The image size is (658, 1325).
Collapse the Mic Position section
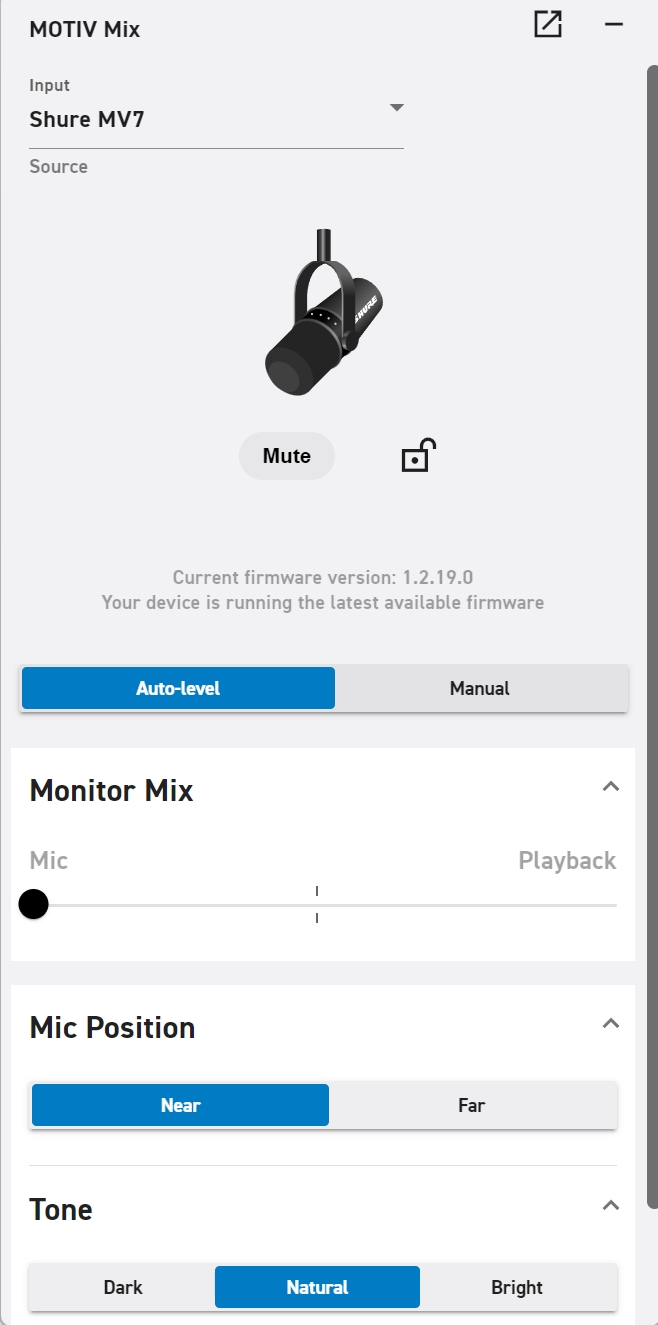[x=611, y=1024]
